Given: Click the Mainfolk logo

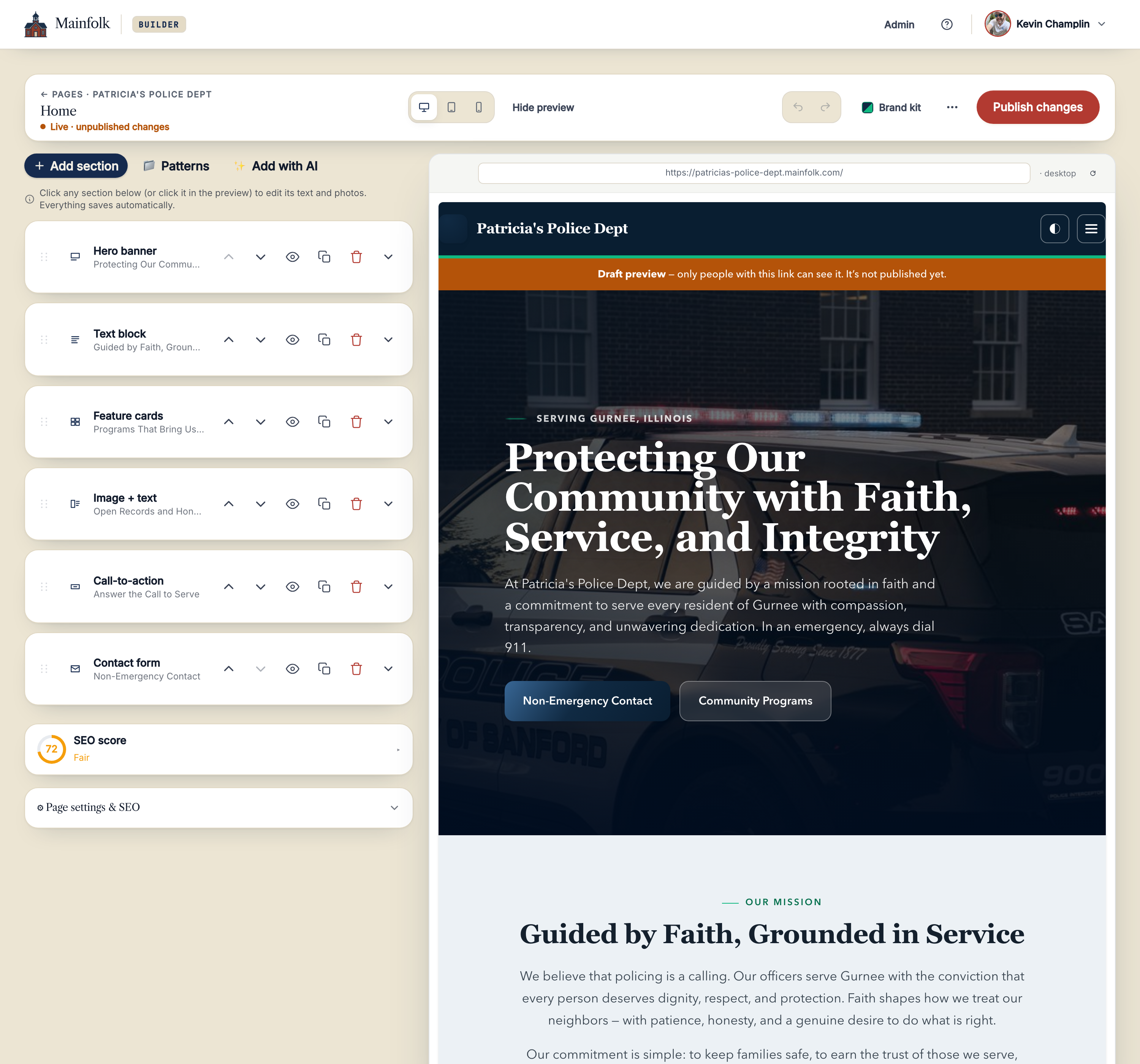Looking at the screenshot, I should click(x=66, y=24).
